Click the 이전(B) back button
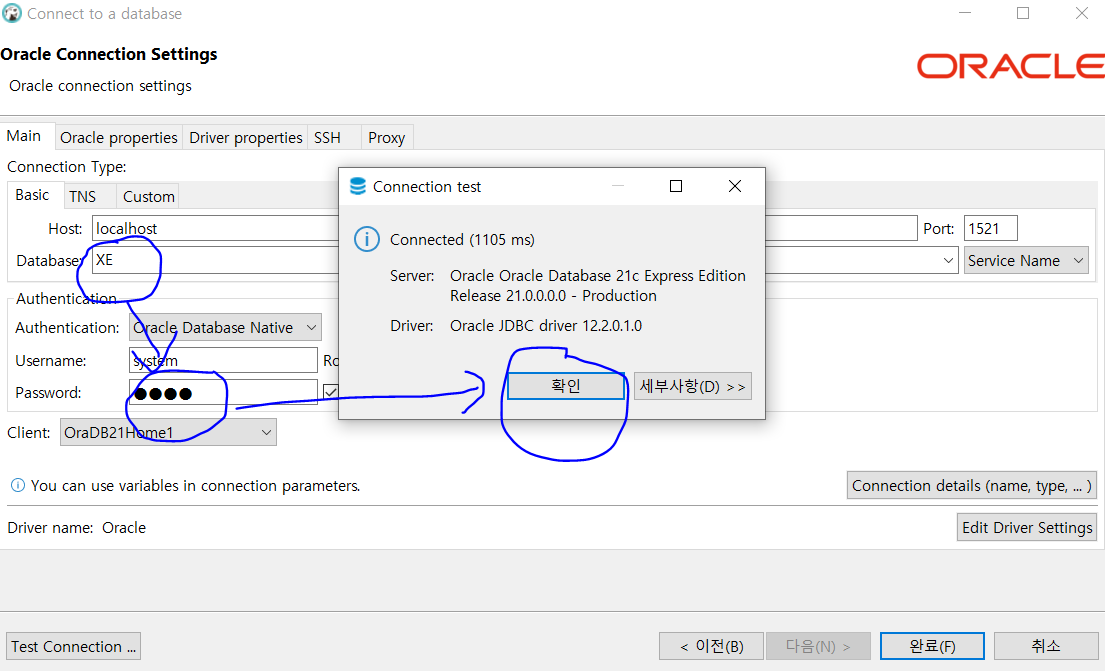 pos(711,646)
